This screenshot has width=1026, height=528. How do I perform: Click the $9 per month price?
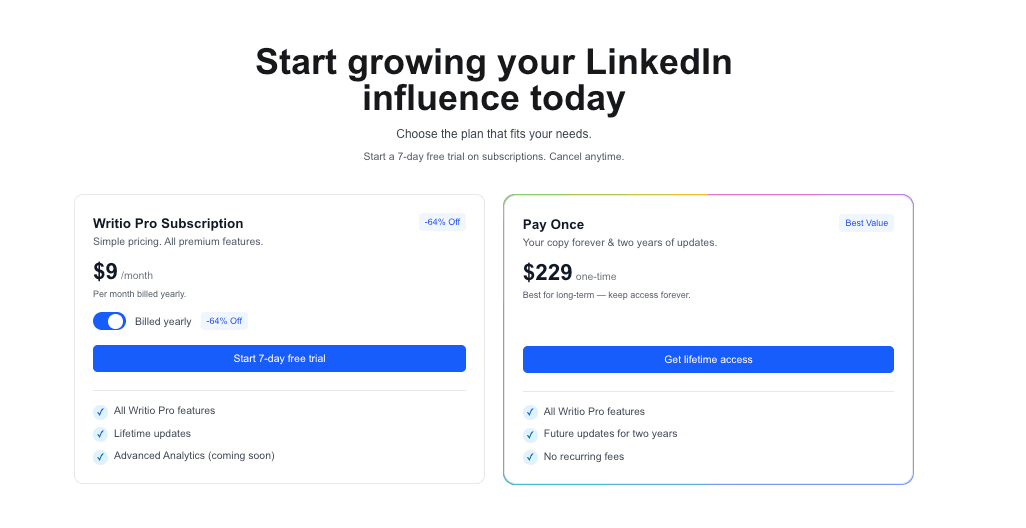click(106, 272)
